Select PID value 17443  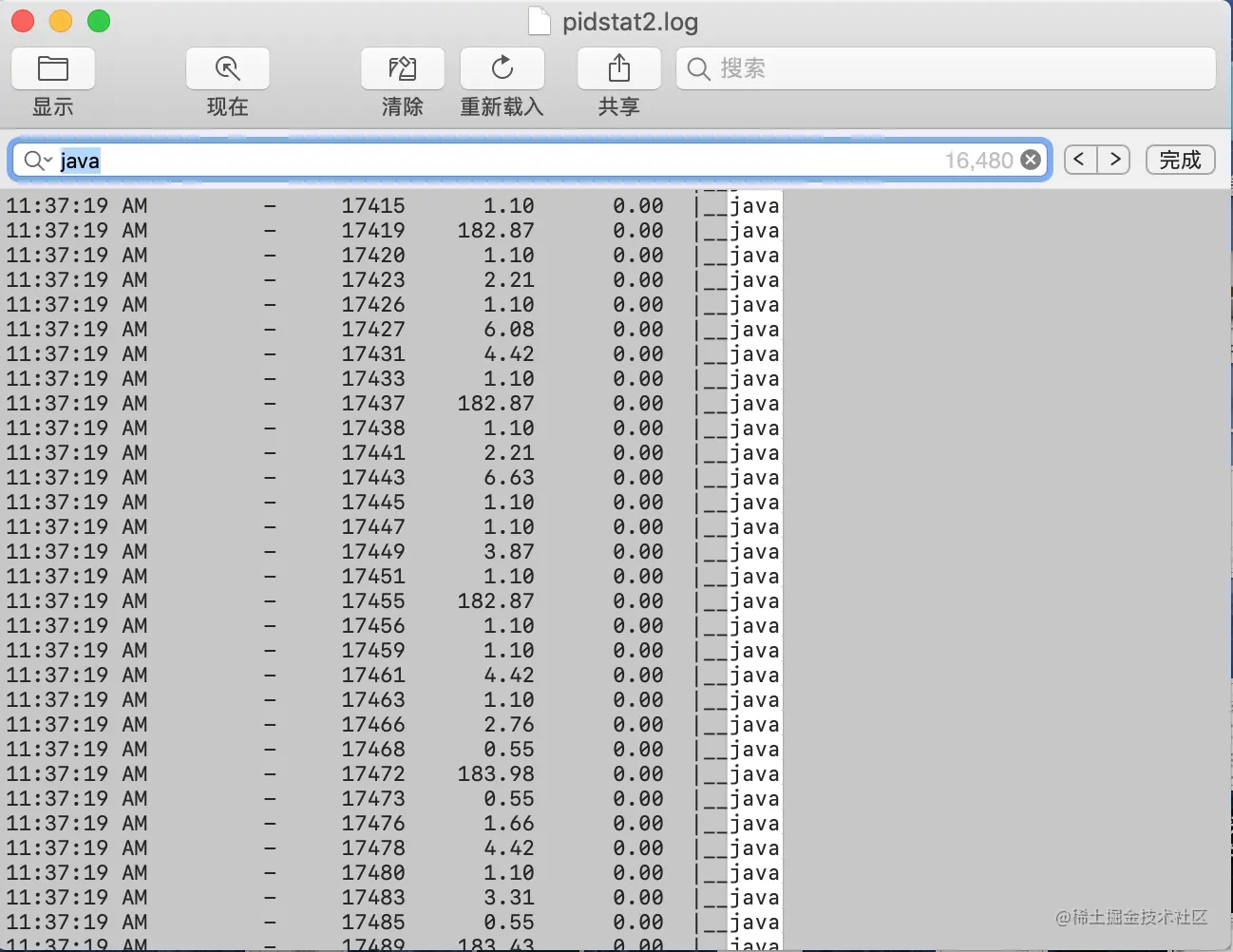(373, 477)
